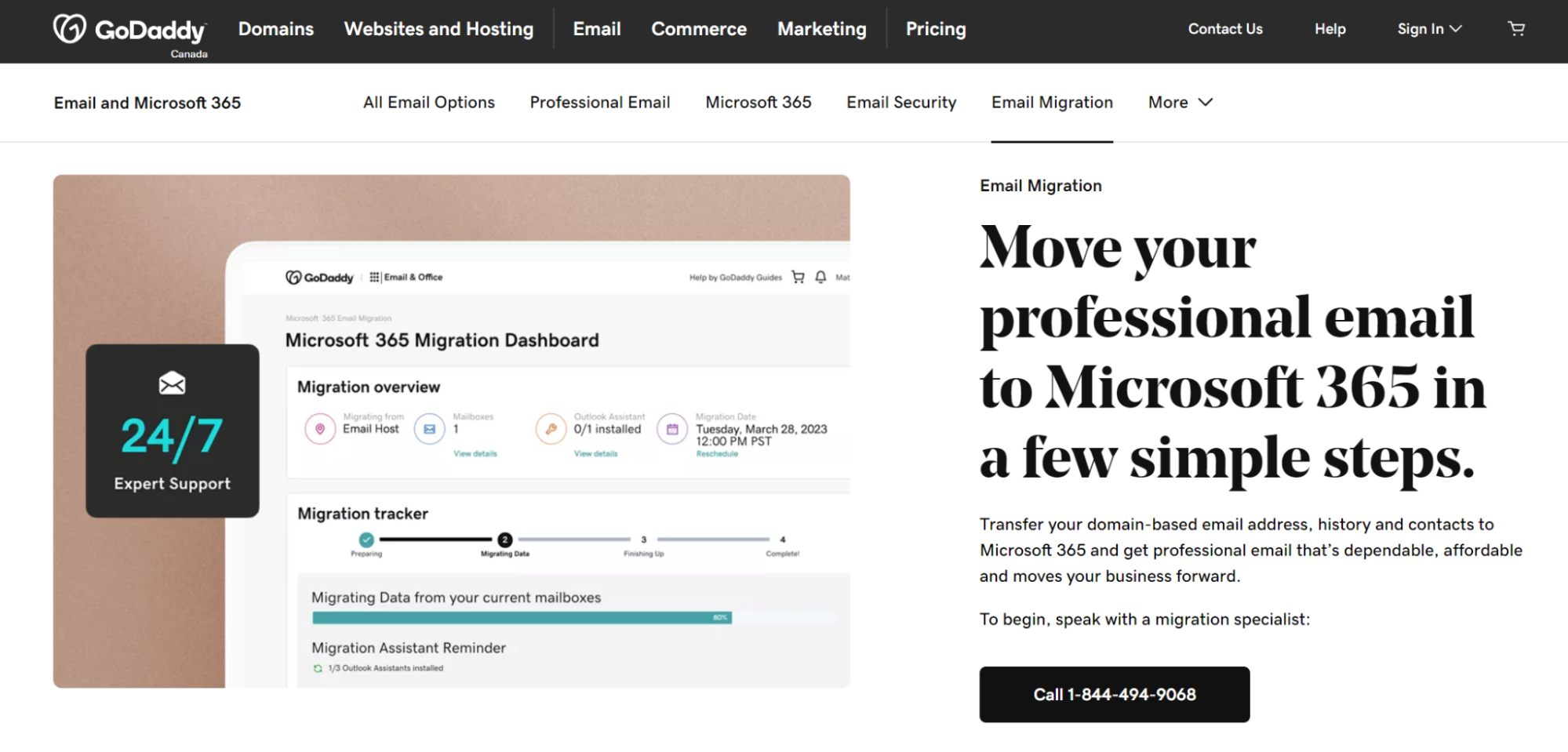This screenshot has height=752, width=1568.
Task: Click the location pin Email Host icon
Action: pos(320,429)
